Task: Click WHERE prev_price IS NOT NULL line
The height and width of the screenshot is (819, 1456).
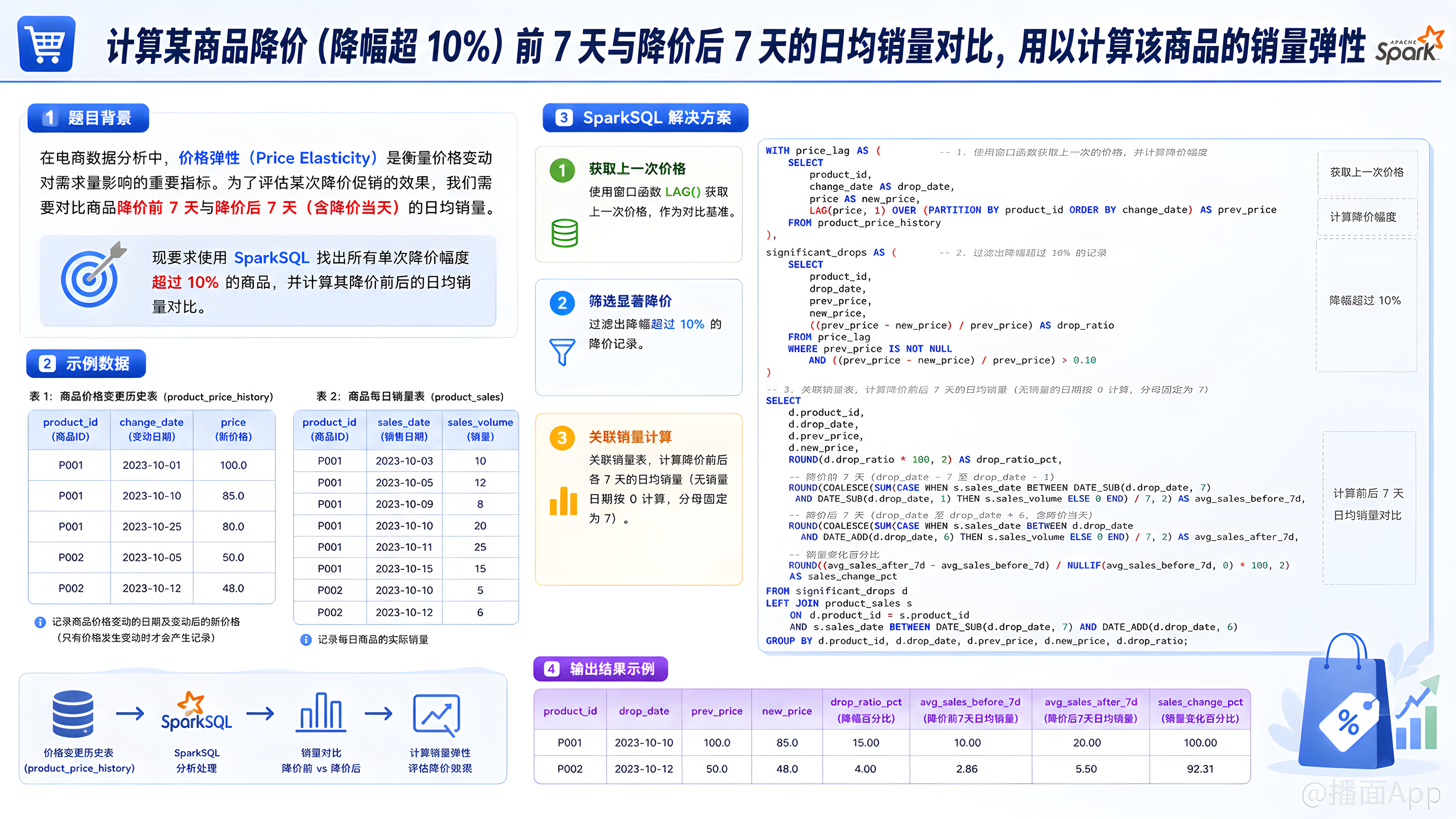Action: [870, 349]
